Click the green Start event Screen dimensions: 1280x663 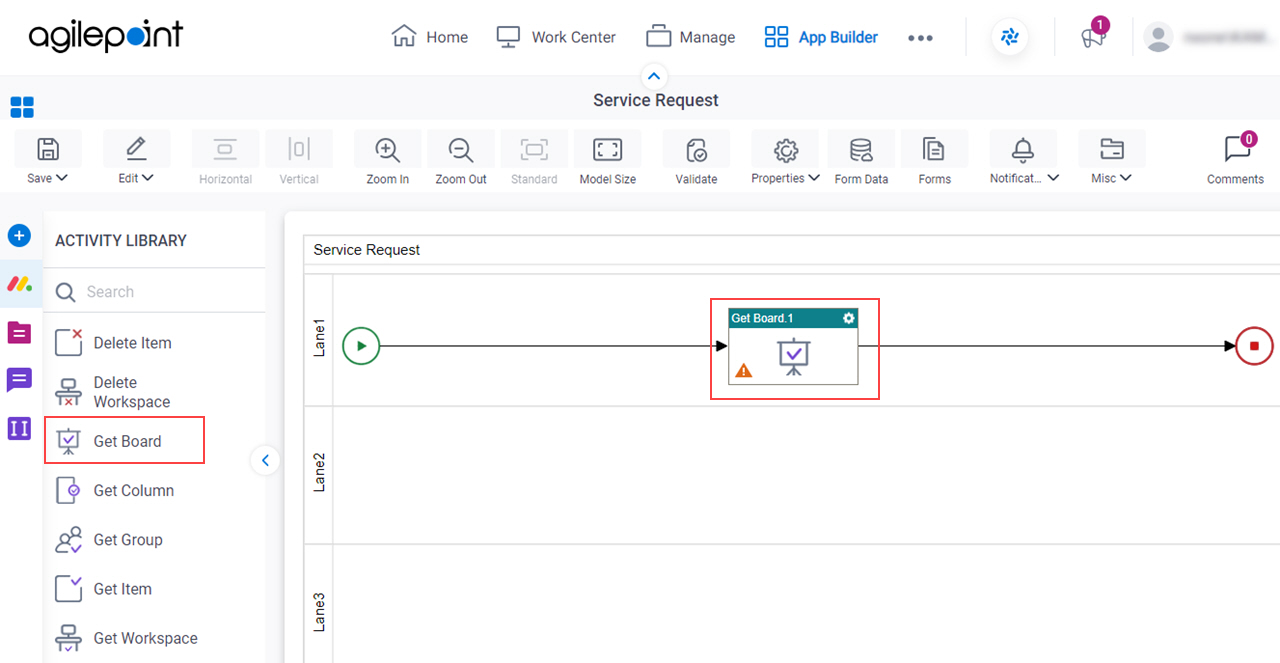pos(361,346)
